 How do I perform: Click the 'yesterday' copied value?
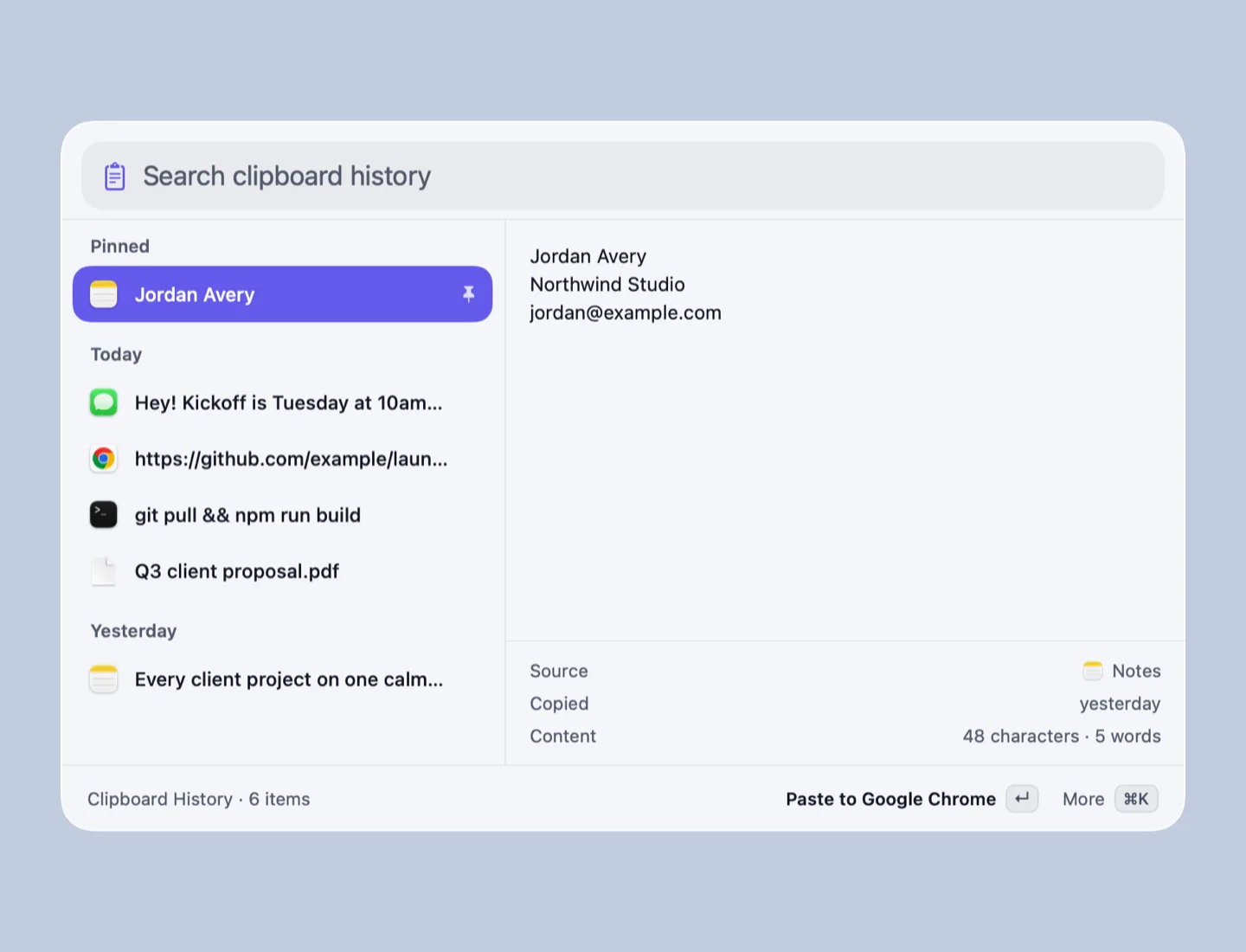coord(1120,704)
